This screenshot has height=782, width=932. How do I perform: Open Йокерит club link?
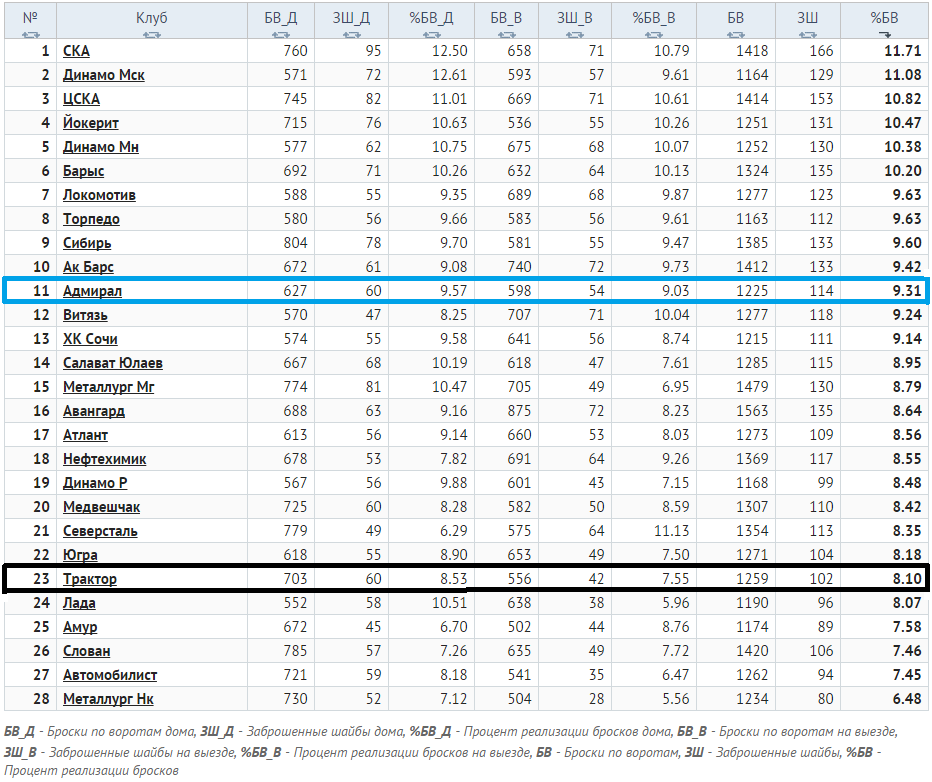coord(91,123)
